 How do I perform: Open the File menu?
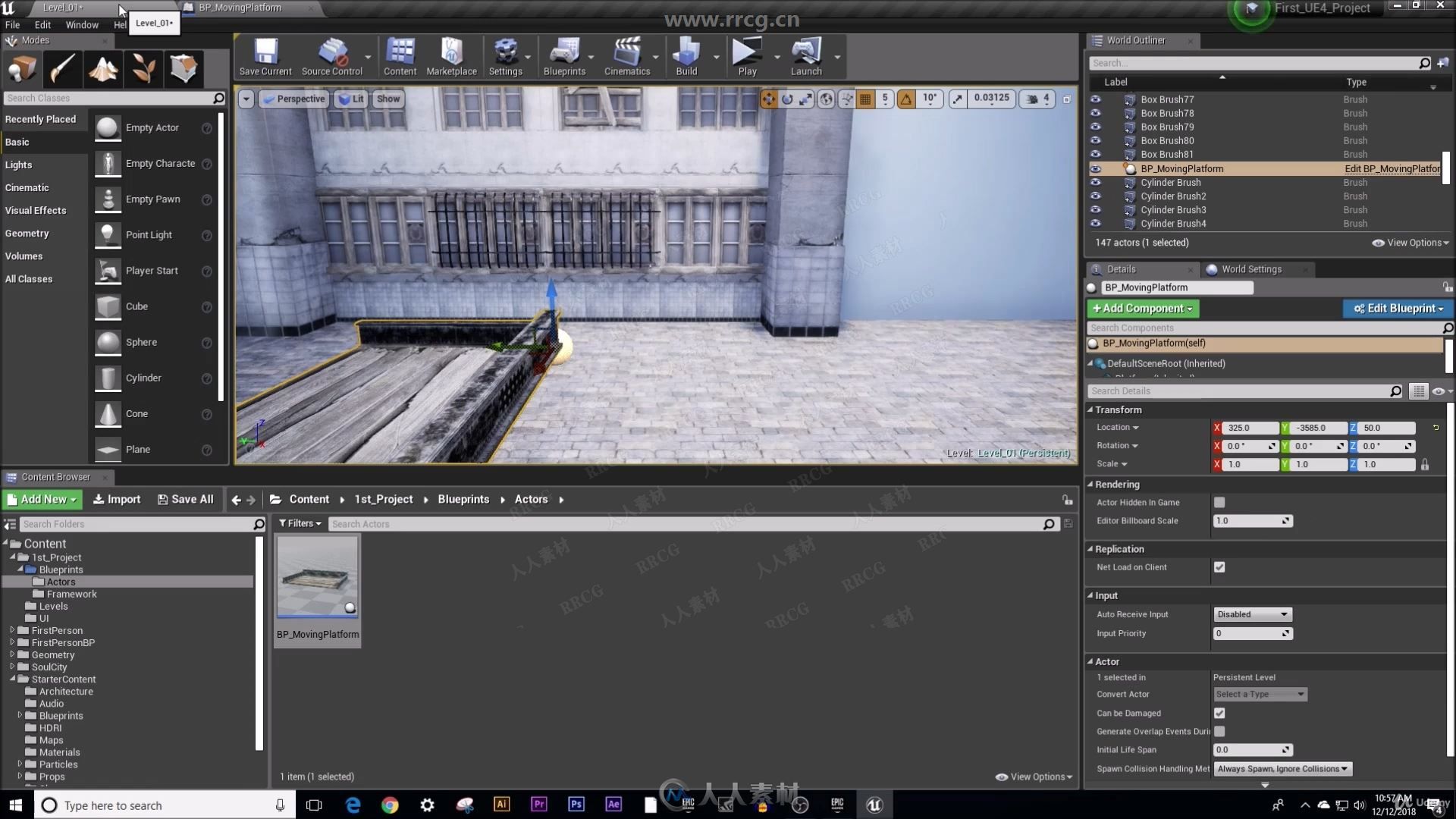point(12,24)
